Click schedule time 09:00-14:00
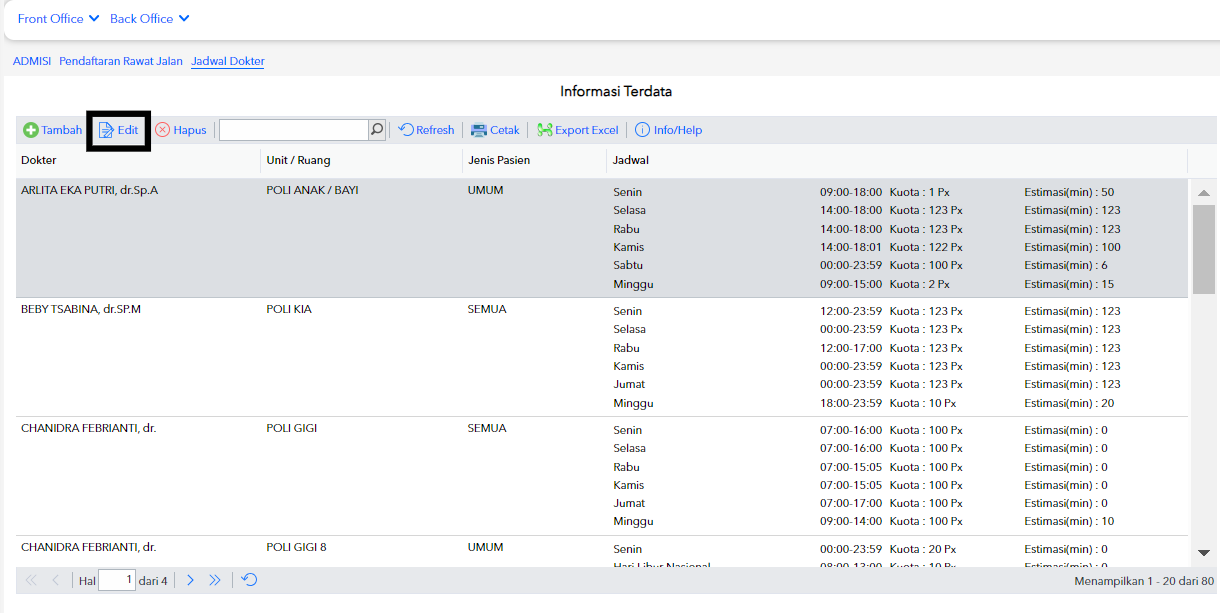Image resolution: width=1220 pixels, height=613 pixels. pyautogui.click(x=851, y=521)
